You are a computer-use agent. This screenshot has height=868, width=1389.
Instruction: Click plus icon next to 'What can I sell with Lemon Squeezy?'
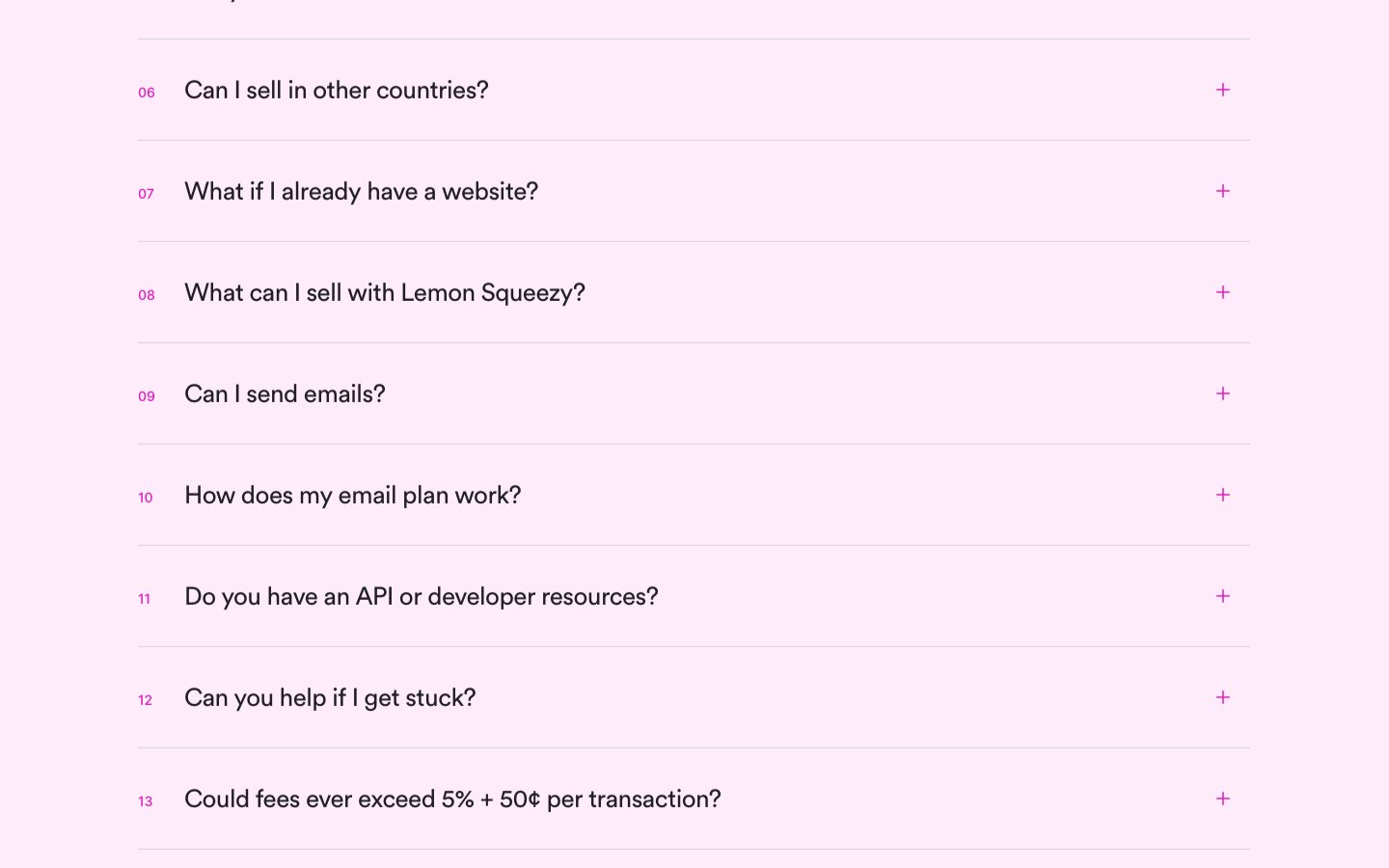tap(1222, 292)
